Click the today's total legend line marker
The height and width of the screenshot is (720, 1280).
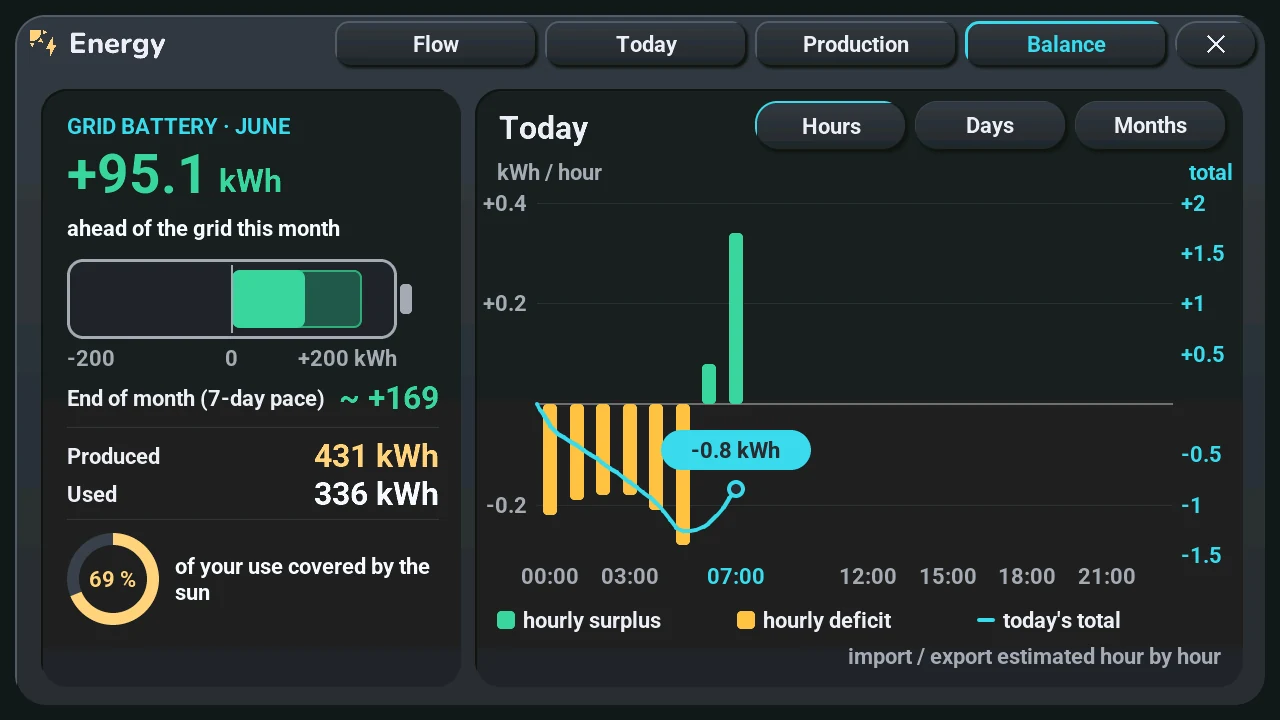(x=986, y=620)
